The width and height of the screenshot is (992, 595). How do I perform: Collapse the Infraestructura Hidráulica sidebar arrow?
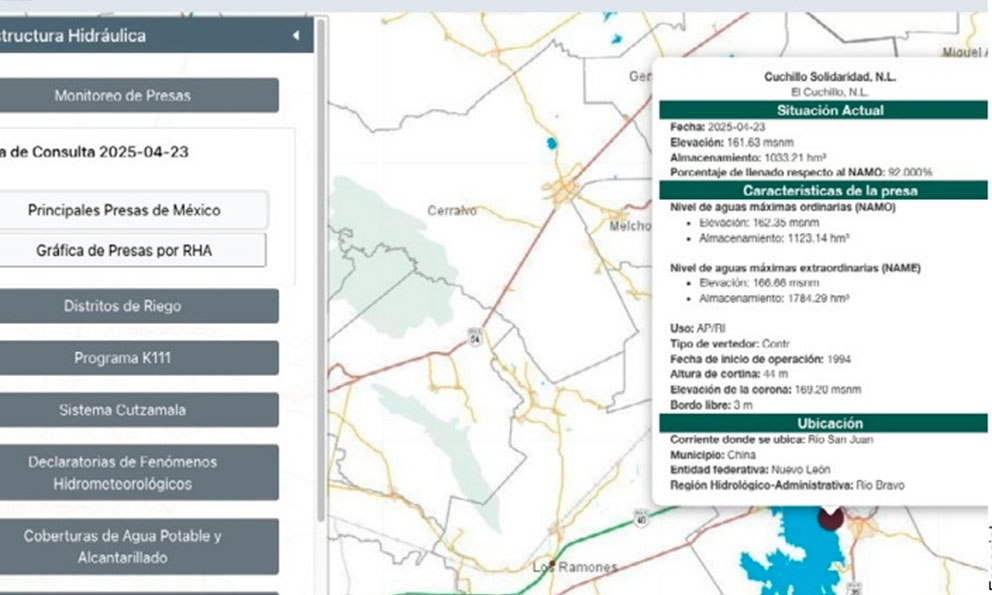coord(296,36)
